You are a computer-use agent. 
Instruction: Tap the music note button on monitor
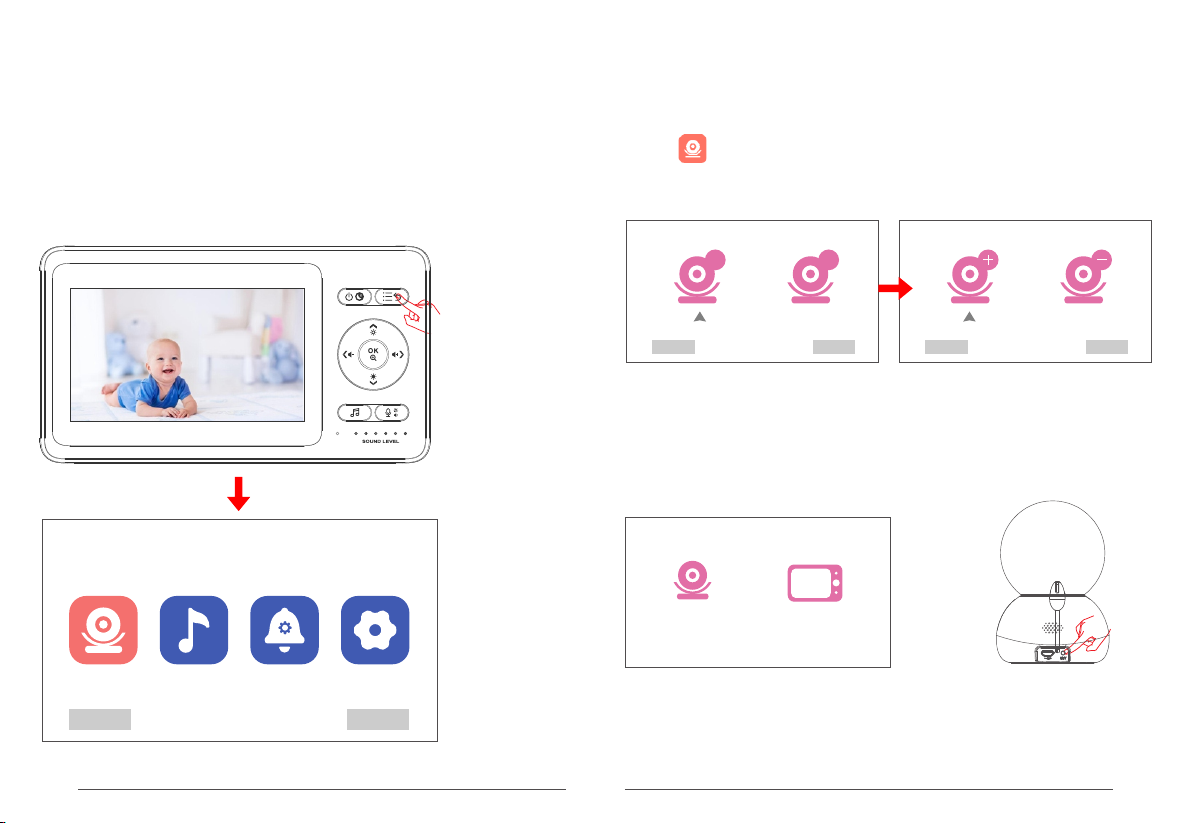pos(355,413)
